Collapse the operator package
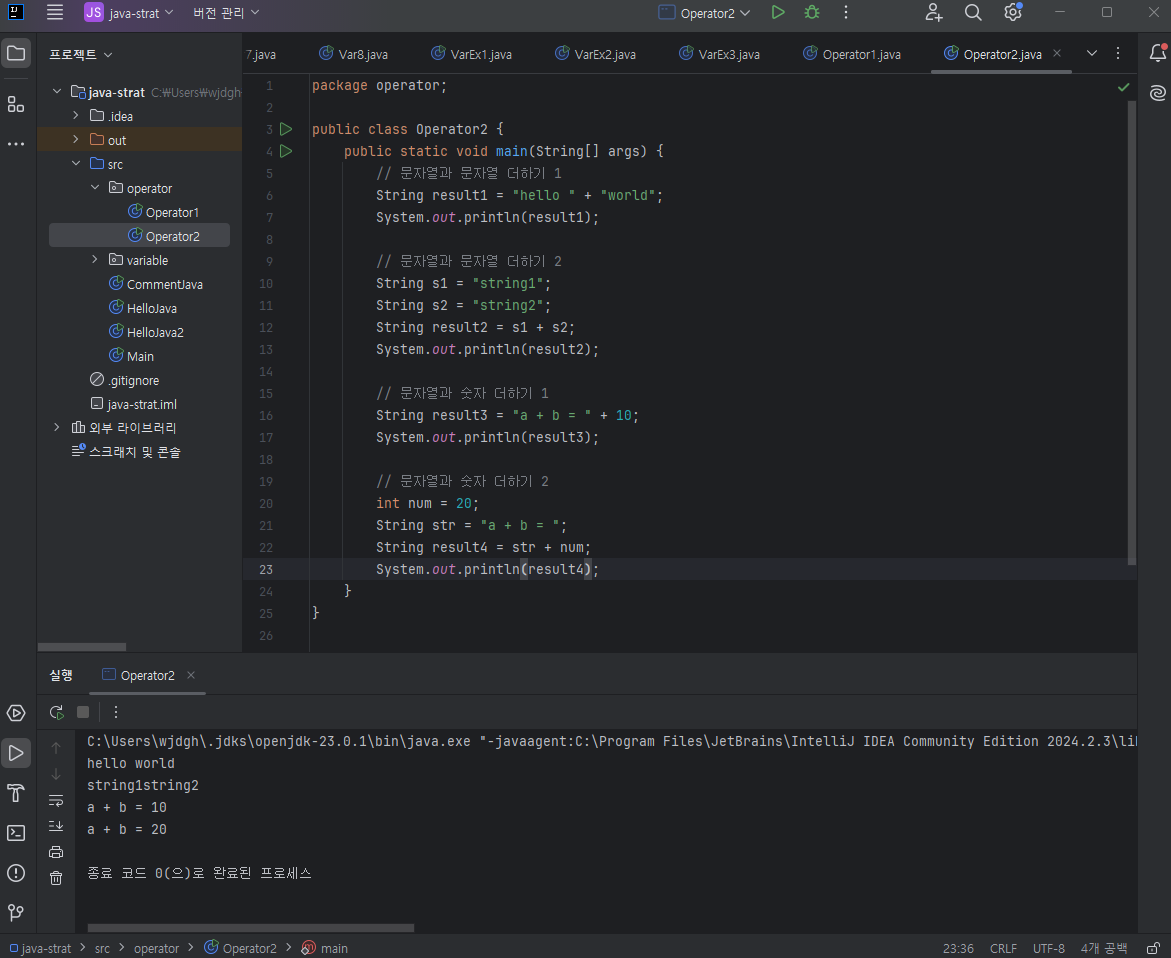The image size is (1171, 958). click(95, 187)
